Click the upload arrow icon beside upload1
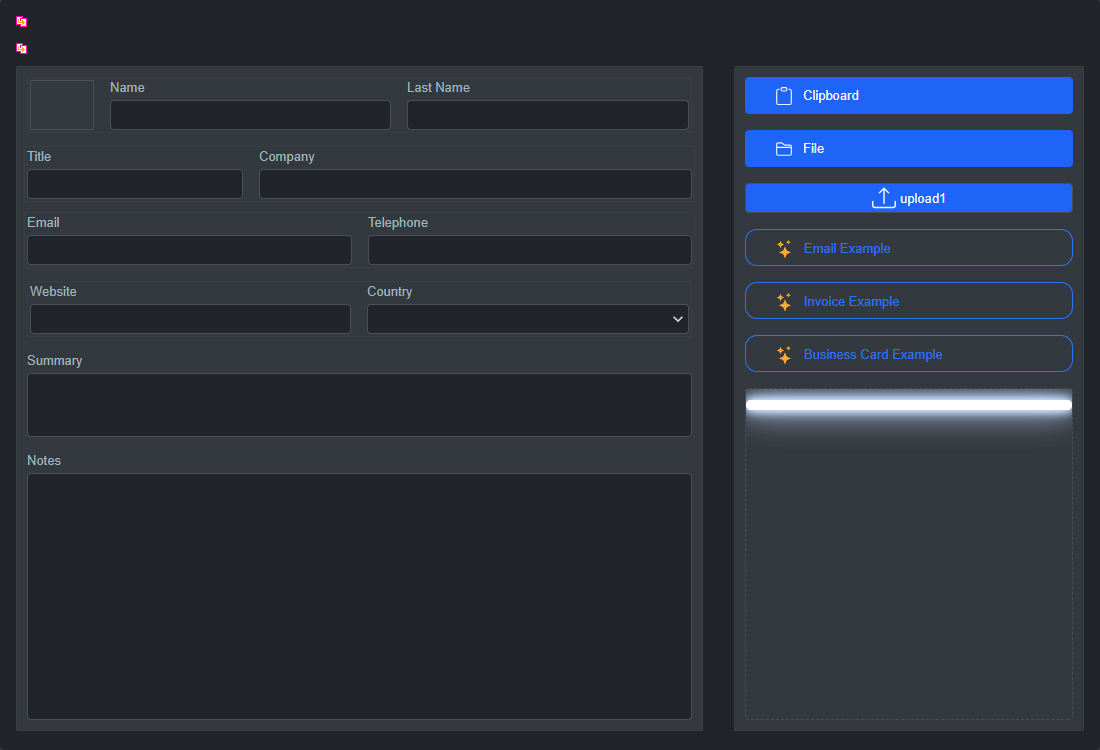The width and height of the screenshot is (1100, 750). click(884, 198)
